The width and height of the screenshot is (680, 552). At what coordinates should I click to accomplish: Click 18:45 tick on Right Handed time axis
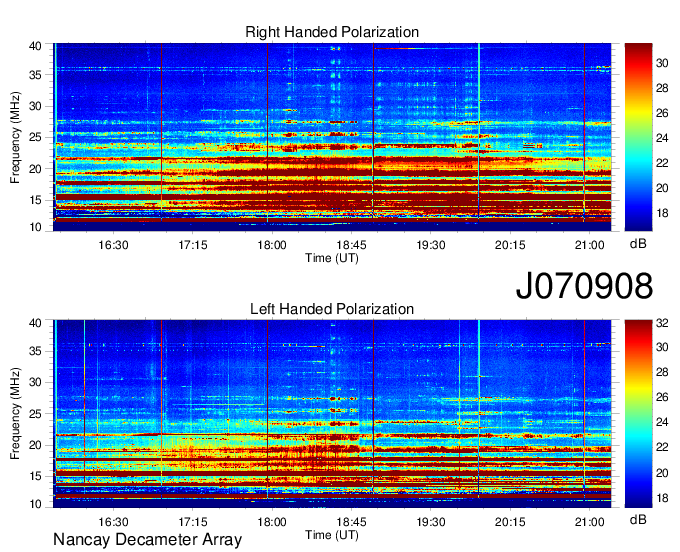tap(351, 245)
